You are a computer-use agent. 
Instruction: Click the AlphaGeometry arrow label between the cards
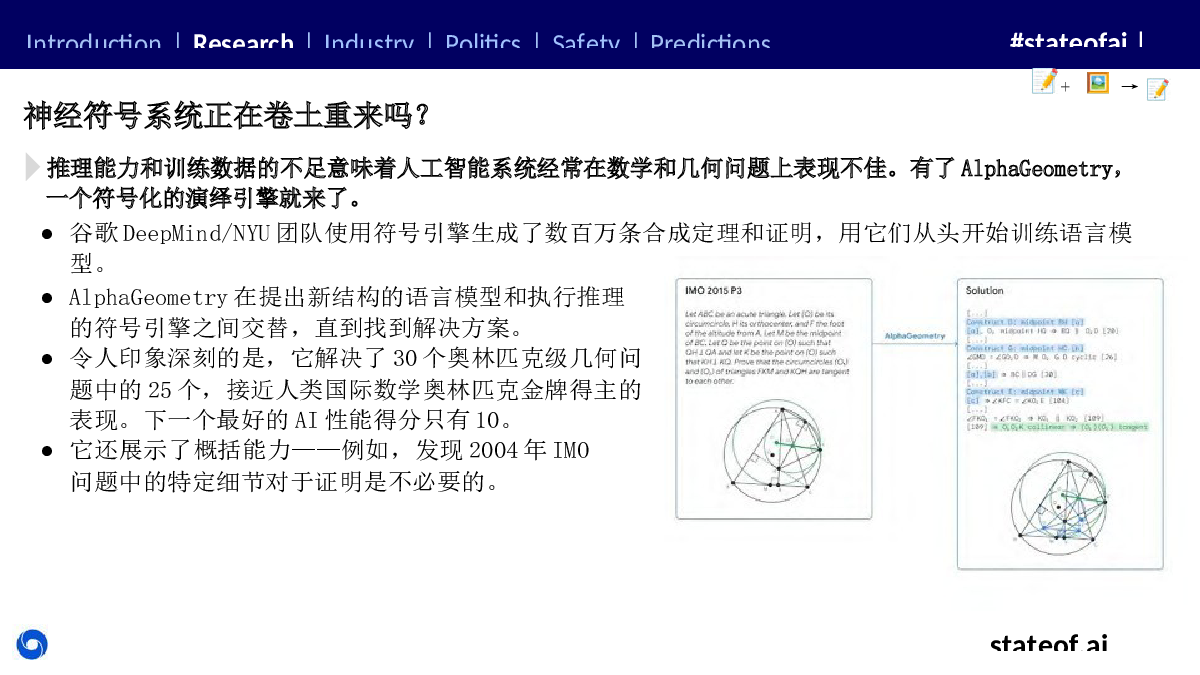pos(914,337)
